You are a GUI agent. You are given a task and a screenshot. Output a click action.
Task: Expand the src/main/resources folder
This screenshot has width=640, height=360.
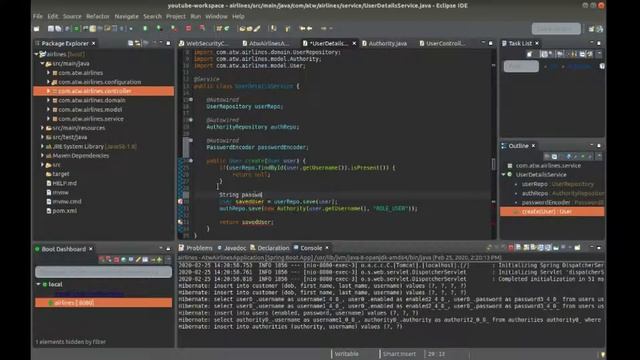[42, 128]
